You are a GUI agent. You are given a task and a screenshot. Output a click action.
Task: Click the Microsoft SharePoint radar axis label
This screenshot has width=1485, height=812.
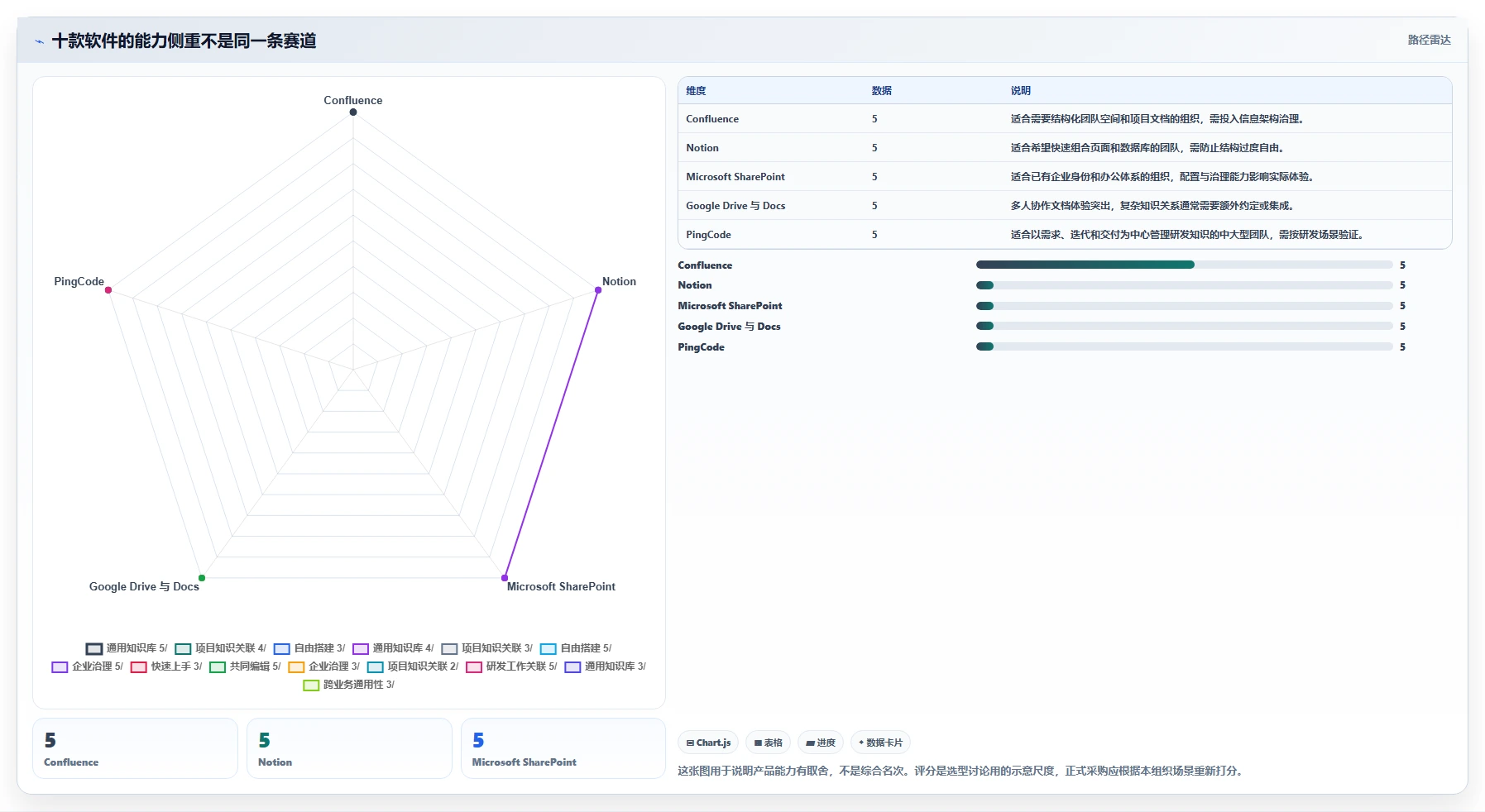(561, 586)
